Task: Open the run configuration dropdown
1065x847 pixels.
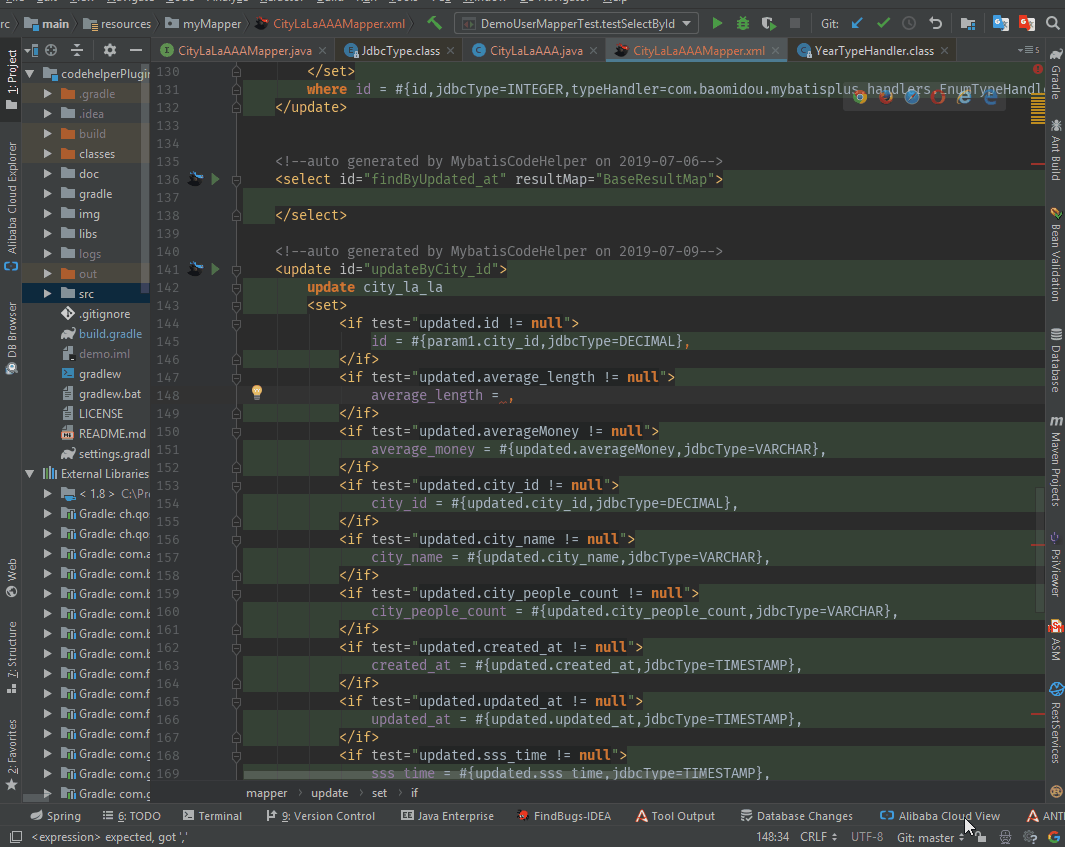Action: tap(576, 23)
